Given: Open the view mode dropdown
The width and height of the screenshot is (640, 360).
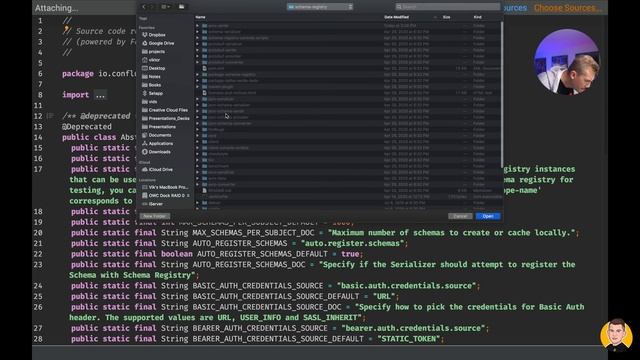Looking at the screenshot, I should click(x=166, y=7).
